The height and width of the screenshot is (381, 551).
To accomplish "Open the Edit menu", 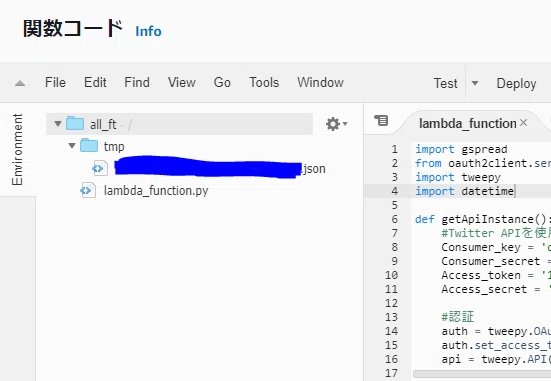I will pos(95,83).
